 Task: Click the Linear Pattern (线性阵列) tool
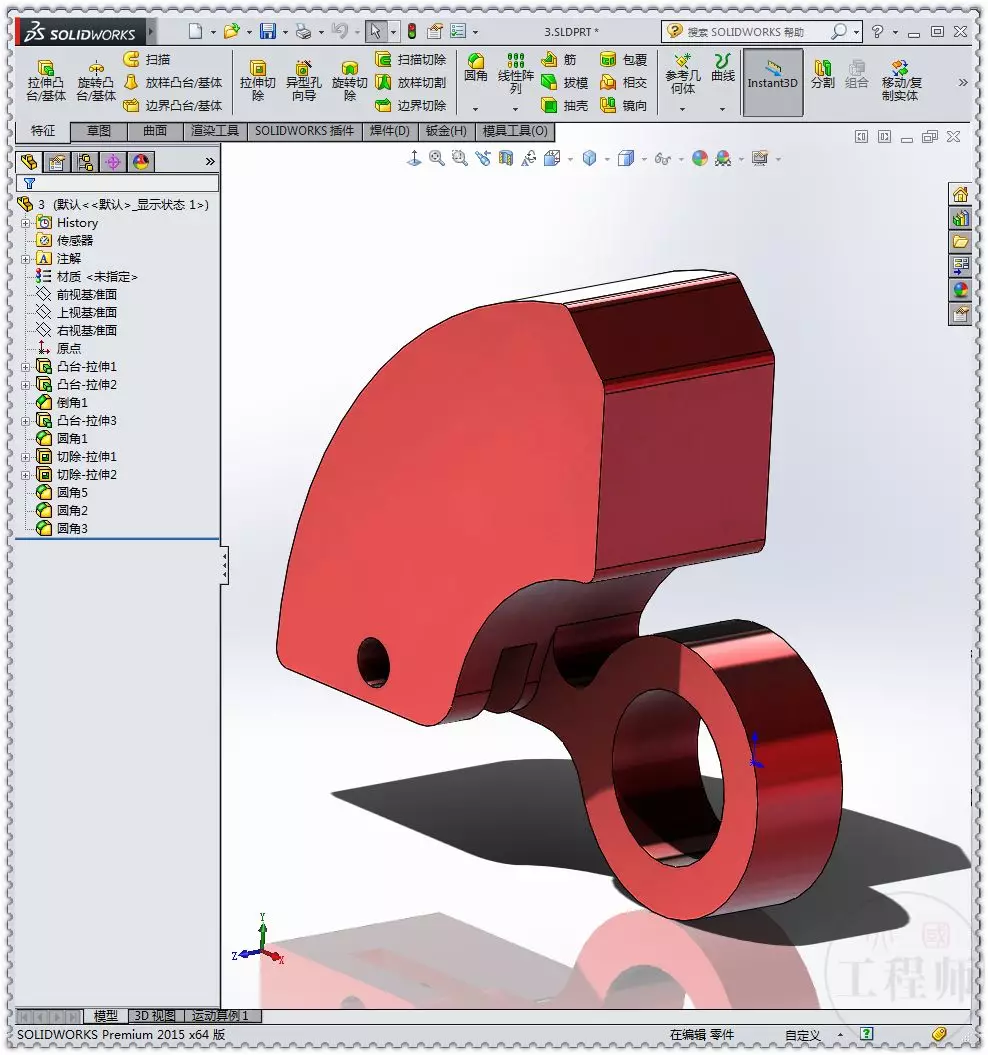(516, 74)
